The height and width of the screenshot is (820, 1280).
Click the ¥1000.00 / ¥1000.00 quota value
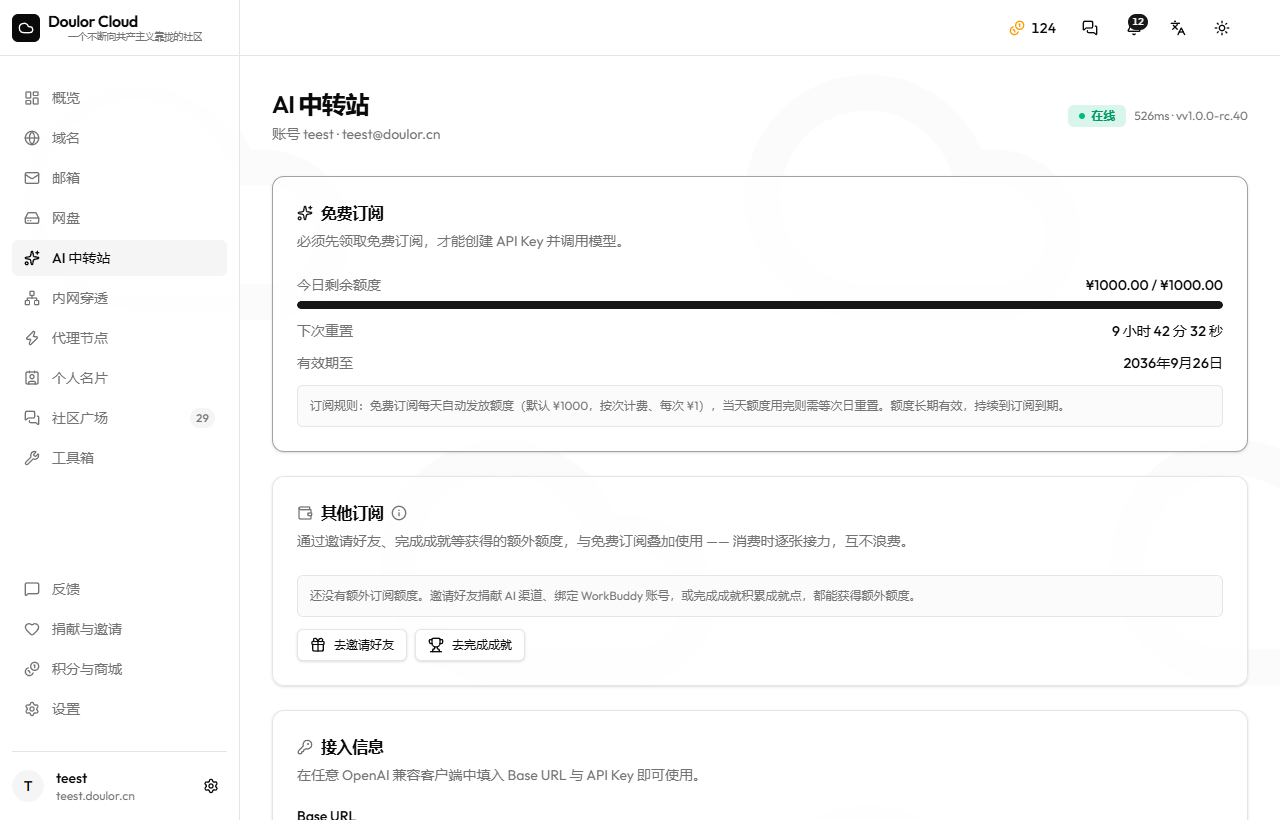click(x=1154, y=285)
